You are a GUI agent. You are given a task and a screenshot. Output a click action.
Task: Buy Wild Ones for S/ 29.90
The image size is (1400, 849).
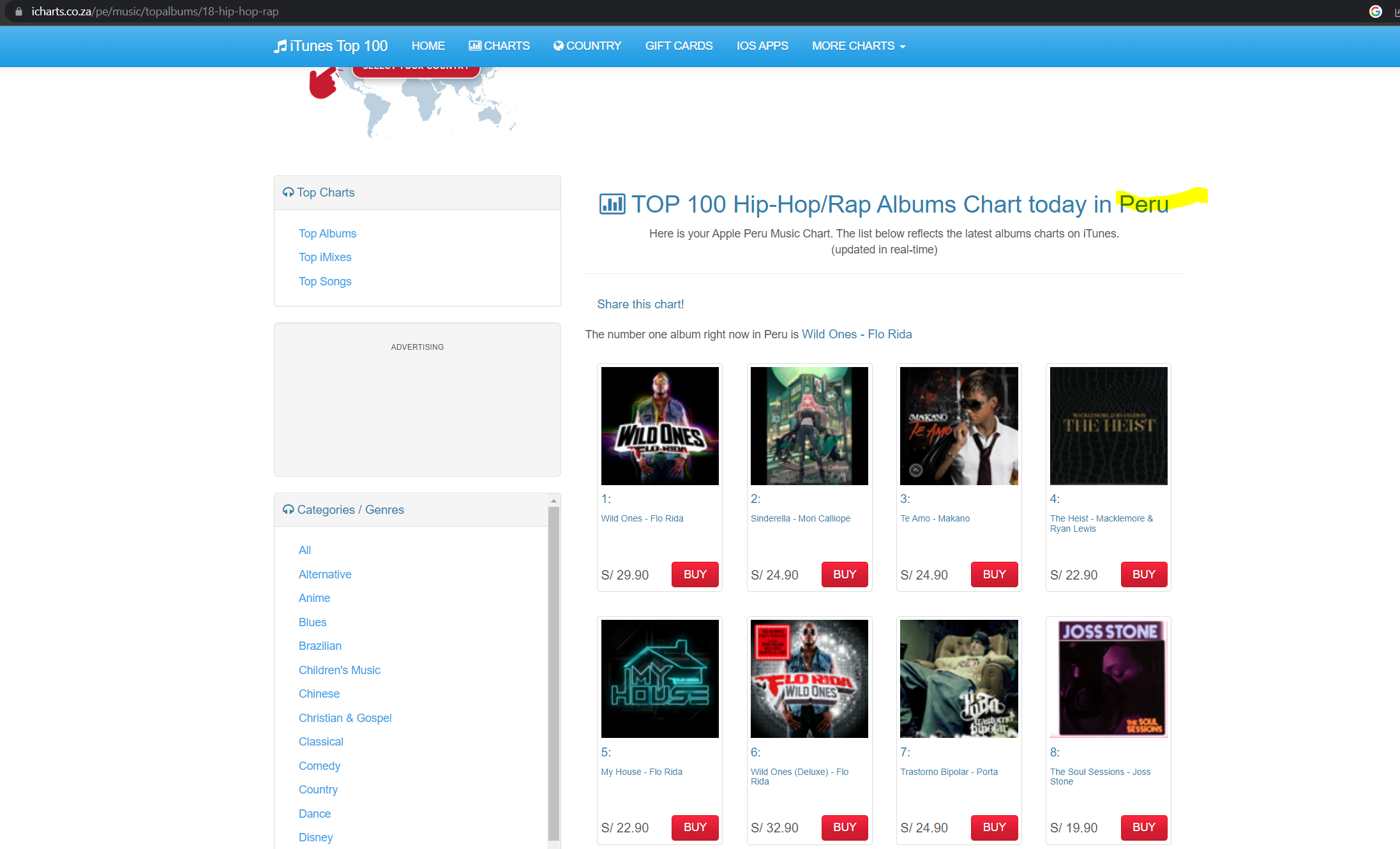point(695,575)
